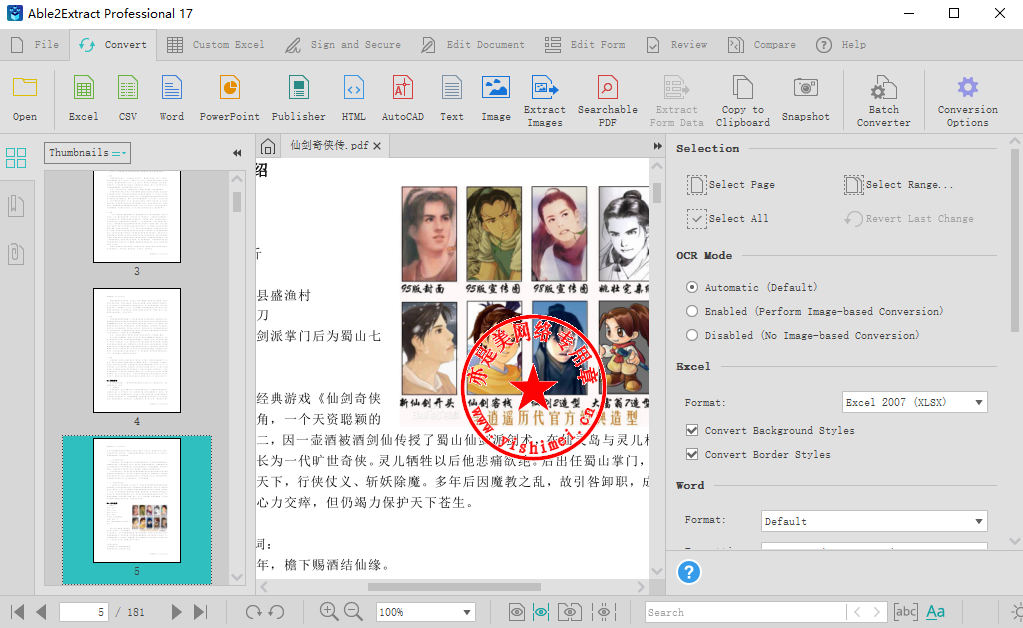Select Automatic (Default) OCR mode

(x=692, y=288)
